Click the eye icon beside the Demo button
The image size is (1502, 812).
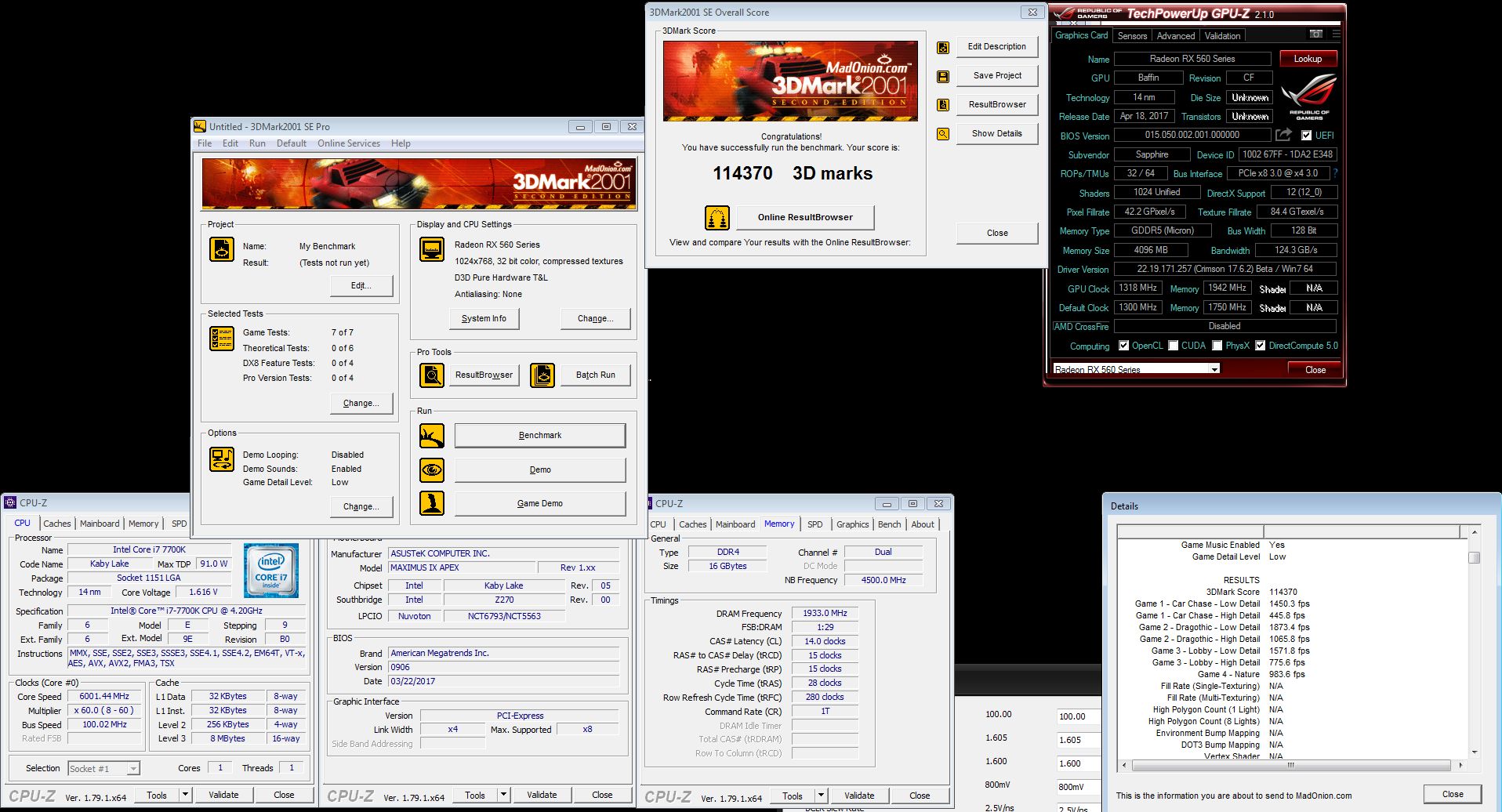431,469
